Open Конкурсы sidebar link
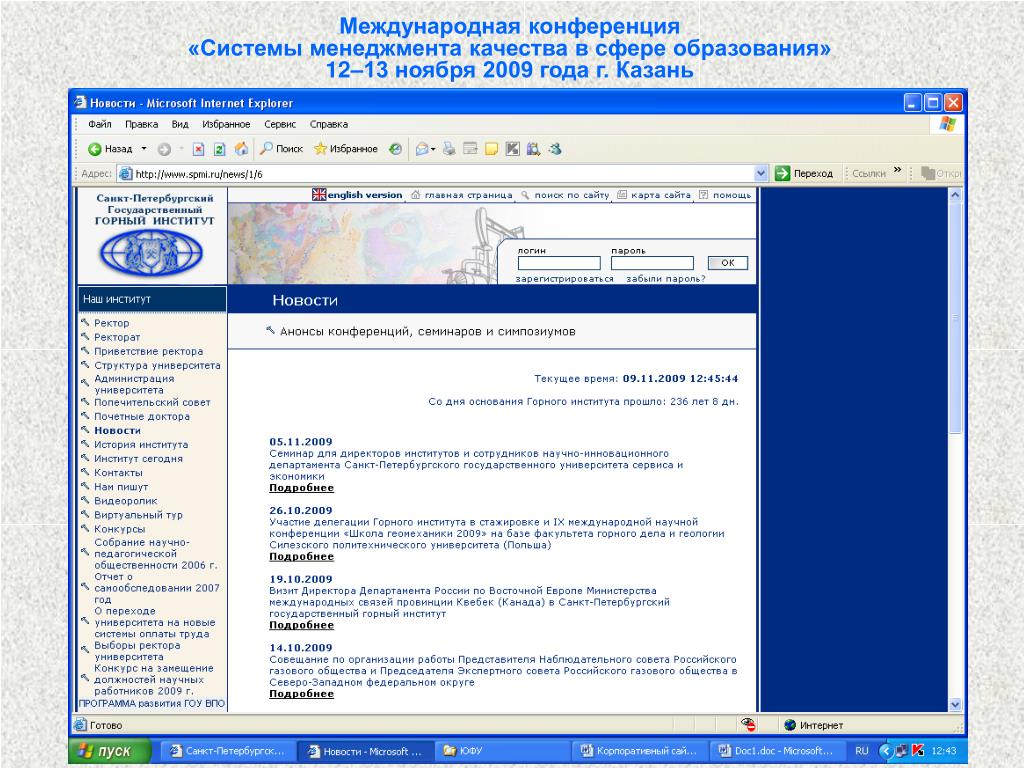Screen dimensions: 1024x768 (120, 530)
